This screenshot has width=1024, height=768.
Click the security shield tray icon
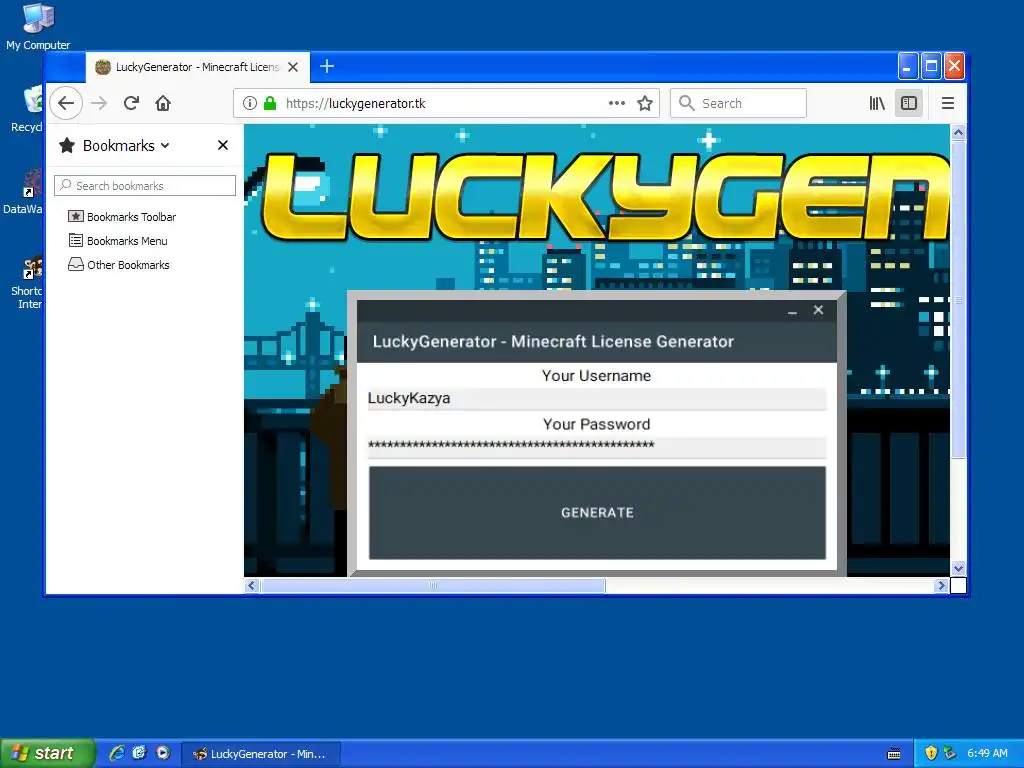pyautogui.click(x=931, y=753)
